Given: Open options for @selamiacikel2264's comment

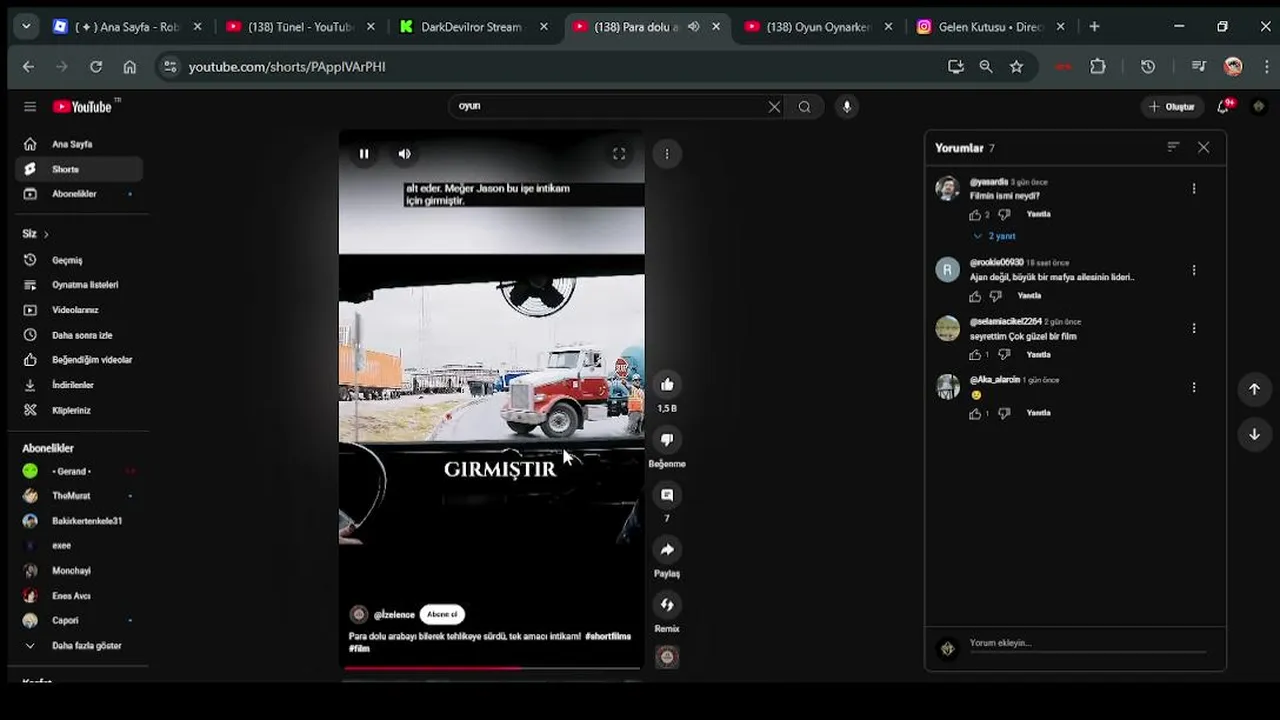Looking at the screenshot, I should pyautogui.click(x=1193, y=328).
